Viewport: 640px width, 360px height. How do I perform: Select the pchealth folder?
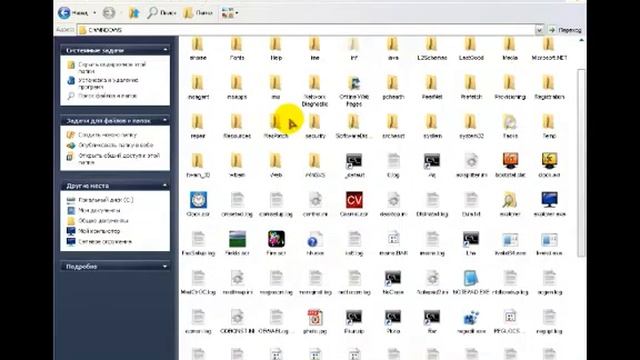point(393,87)
